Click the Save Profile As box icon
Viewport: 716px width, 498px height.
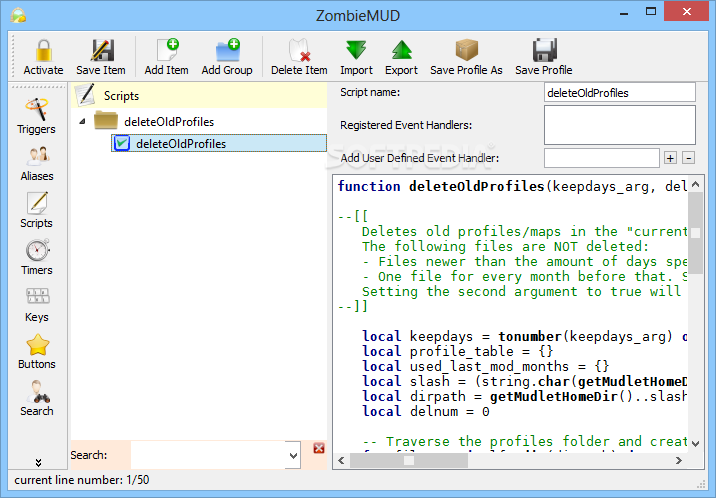[x=467, y=50]
